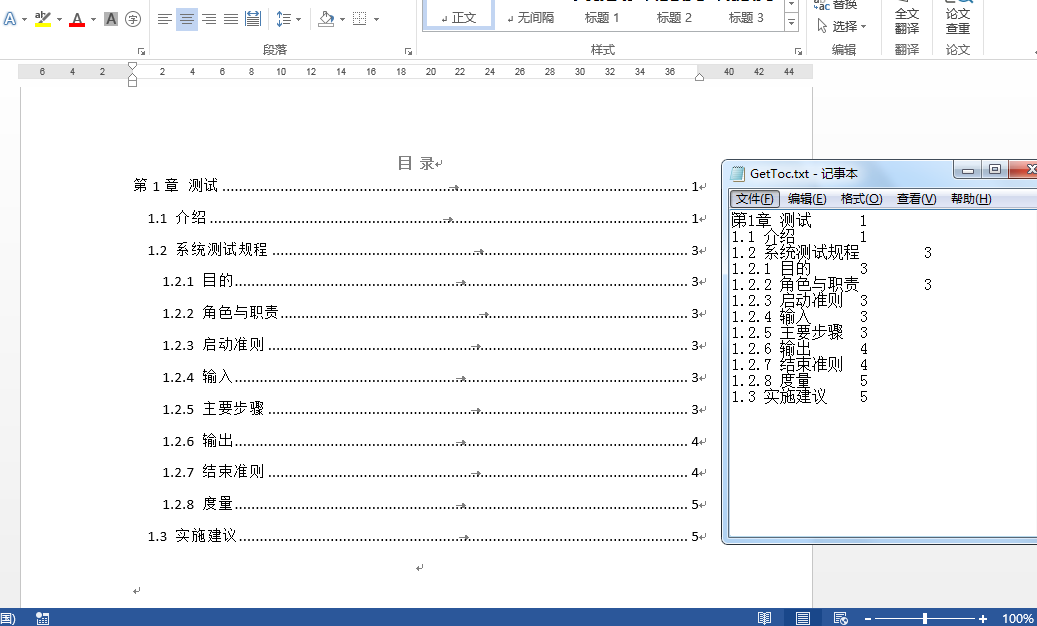Justify text alignment
The image size is (1037, 626).
pos(231,19)
